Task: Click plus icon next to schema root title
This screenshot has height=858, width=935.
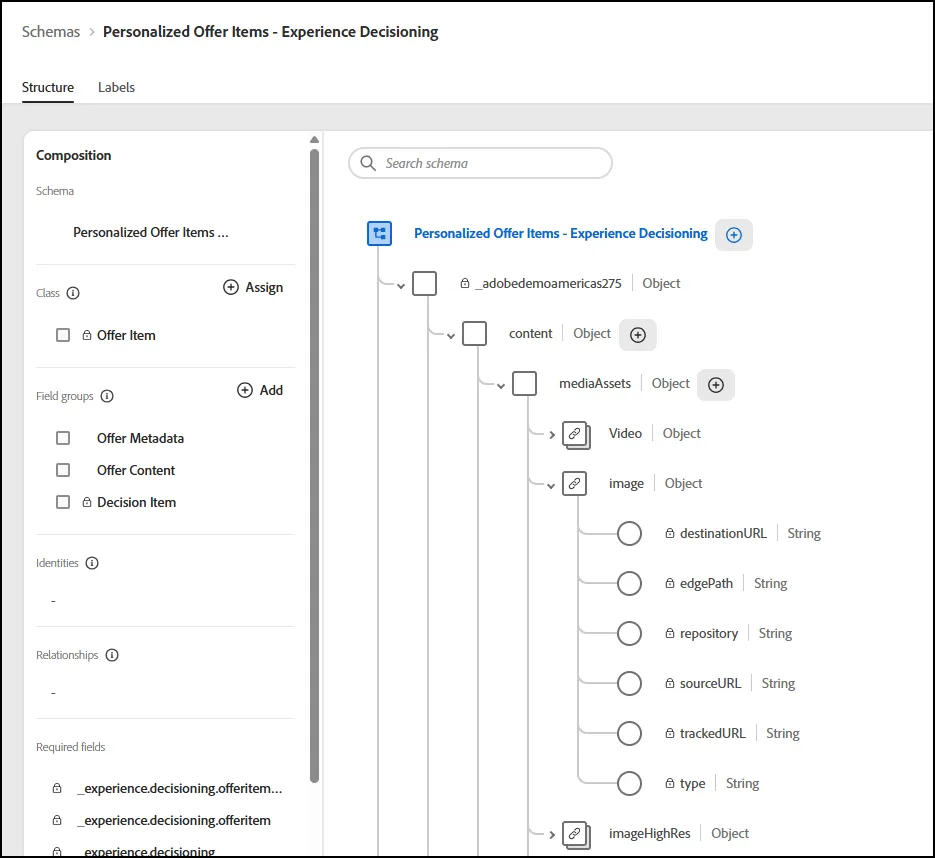Action: click(733, 235)
